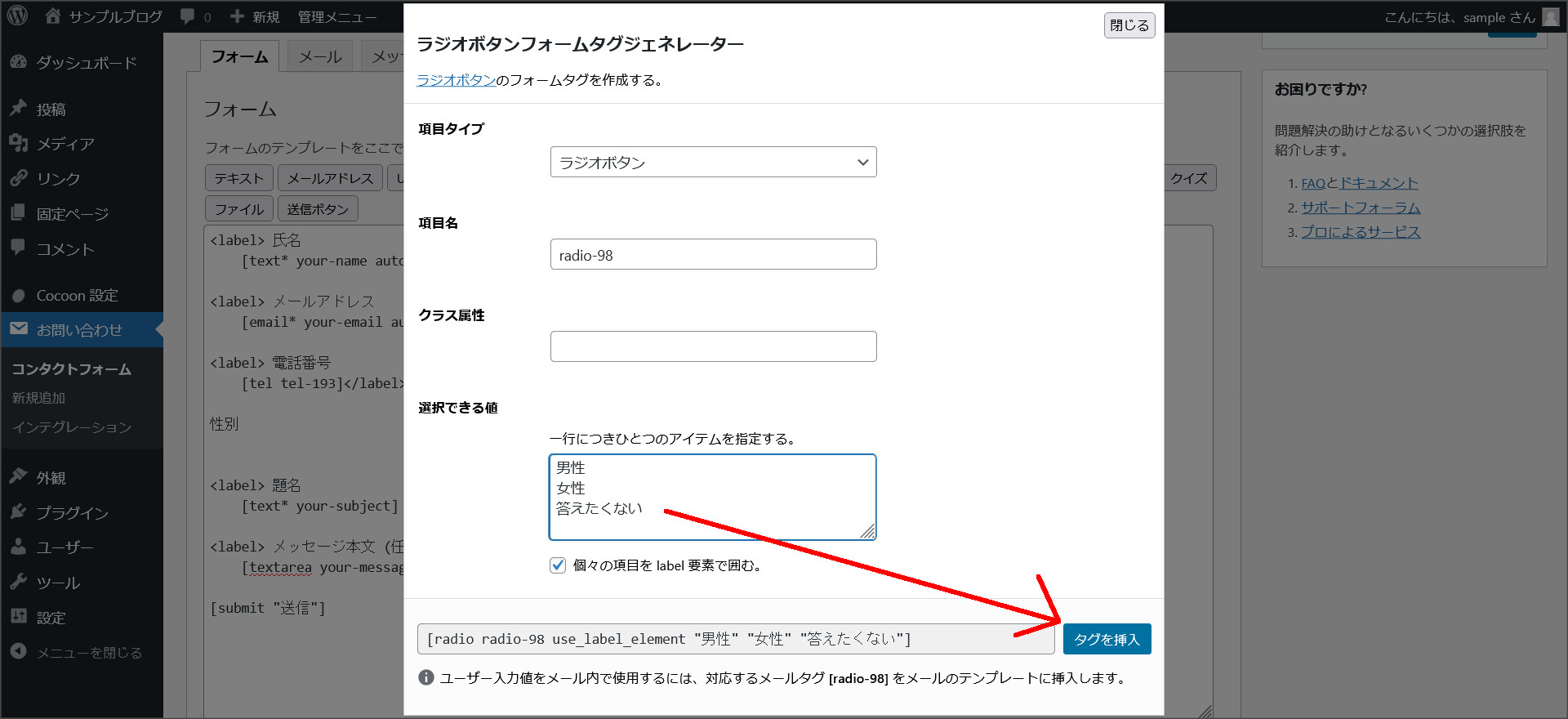The width and height of the screenshot is (1568, 719).
Task: Click the user avatar in the top bar
Action: pyautogui.click(x=1550, y=17)
